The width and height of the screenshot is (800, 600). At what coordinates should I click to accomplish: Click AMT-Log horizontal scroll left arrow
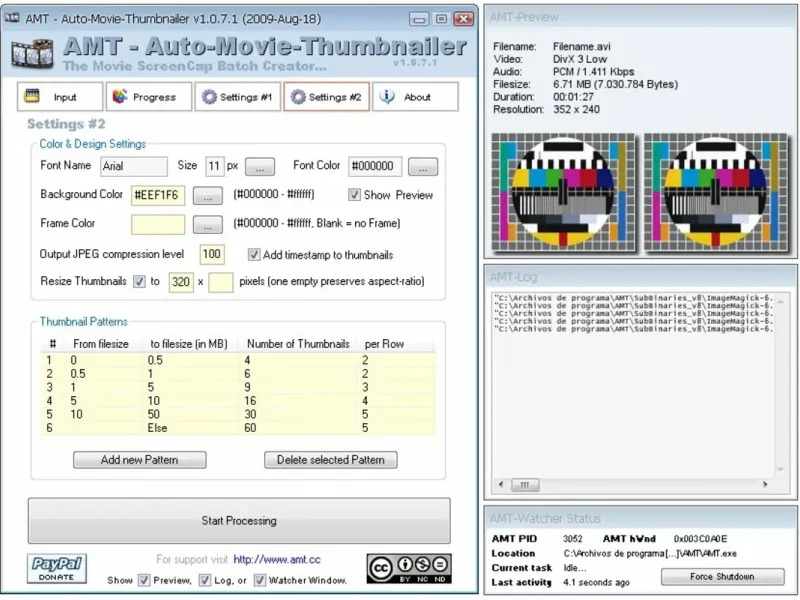tap(501, 485)
